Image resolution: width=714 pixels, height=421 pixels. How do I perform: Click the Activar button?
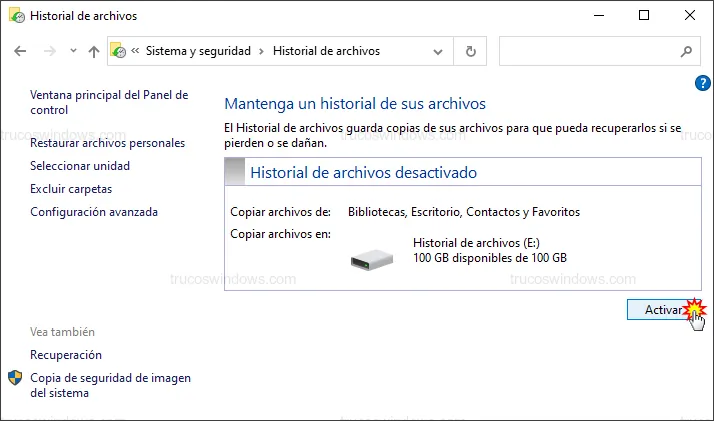[x=660, y=310]
